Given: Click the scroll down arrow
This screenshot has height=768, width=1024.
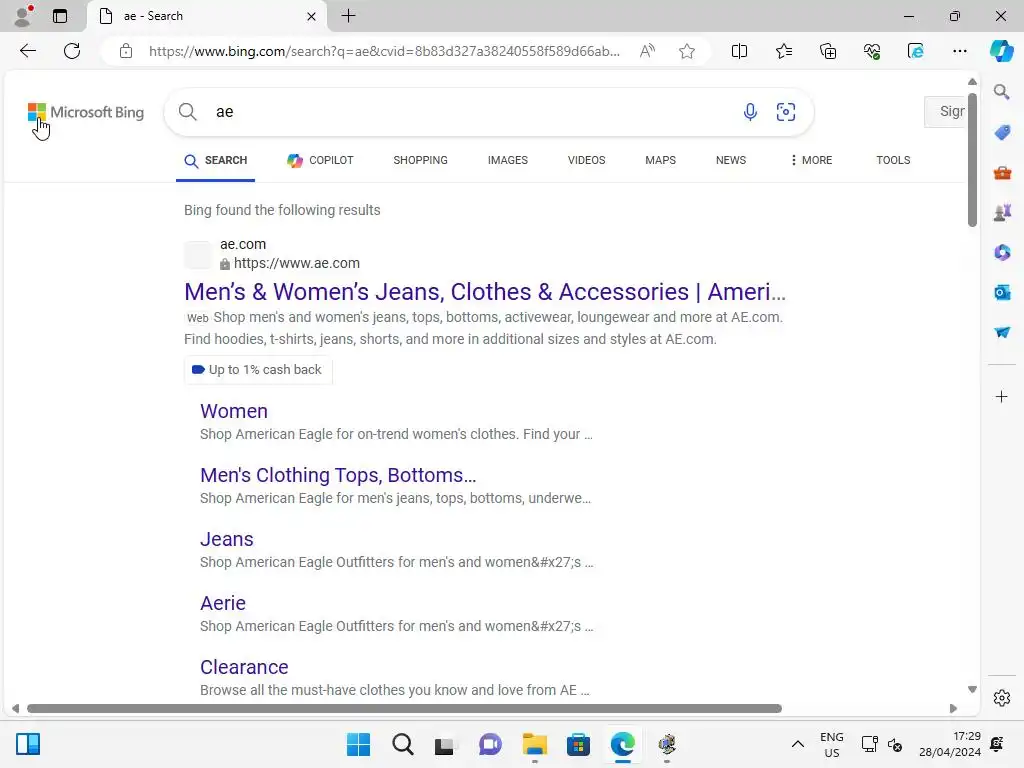Looking at the screenshot, I should tap(972, 690).
